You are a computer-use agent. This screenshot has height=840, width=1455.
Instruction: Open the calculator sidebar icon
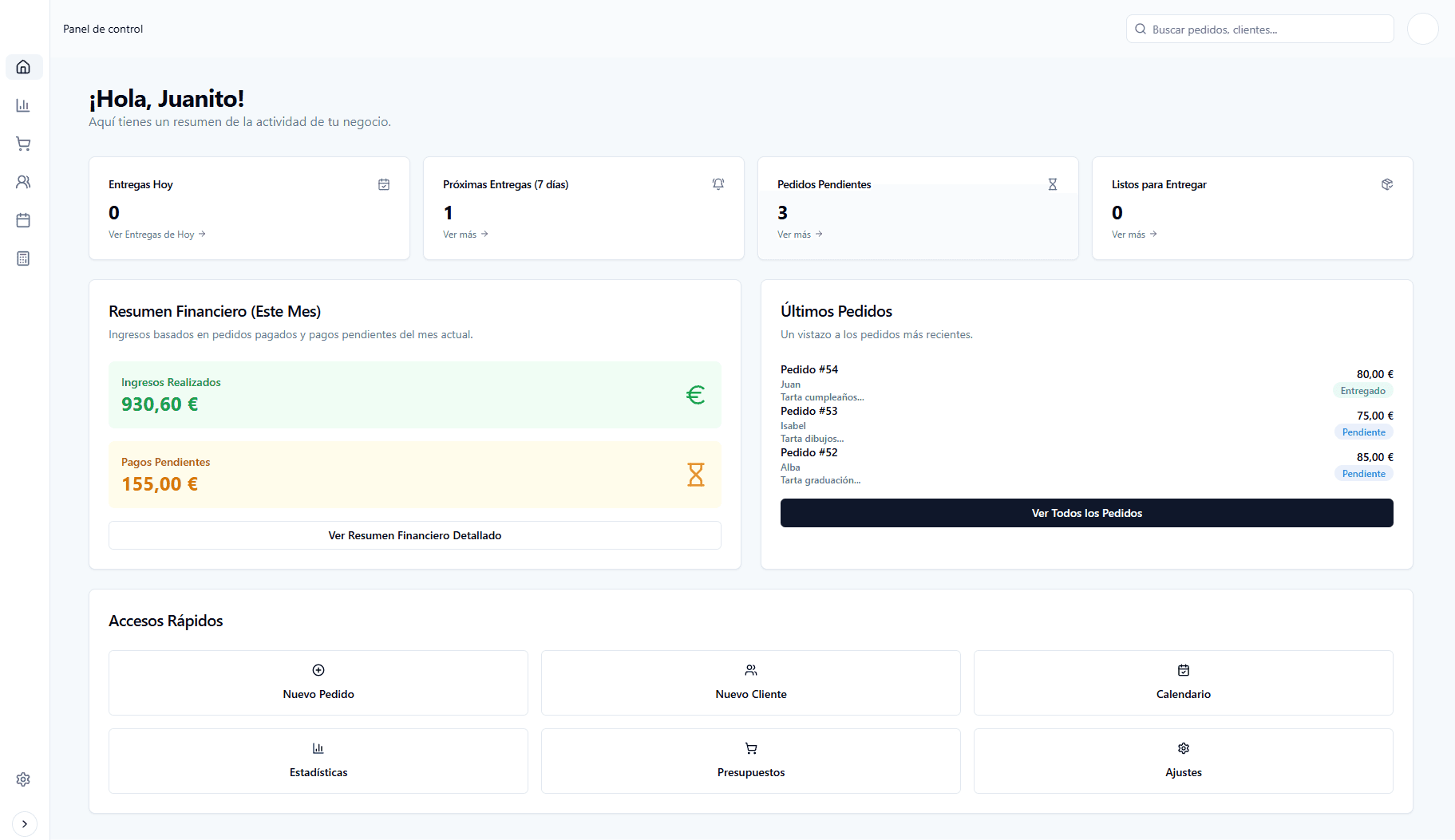click(x=23, y=258)
